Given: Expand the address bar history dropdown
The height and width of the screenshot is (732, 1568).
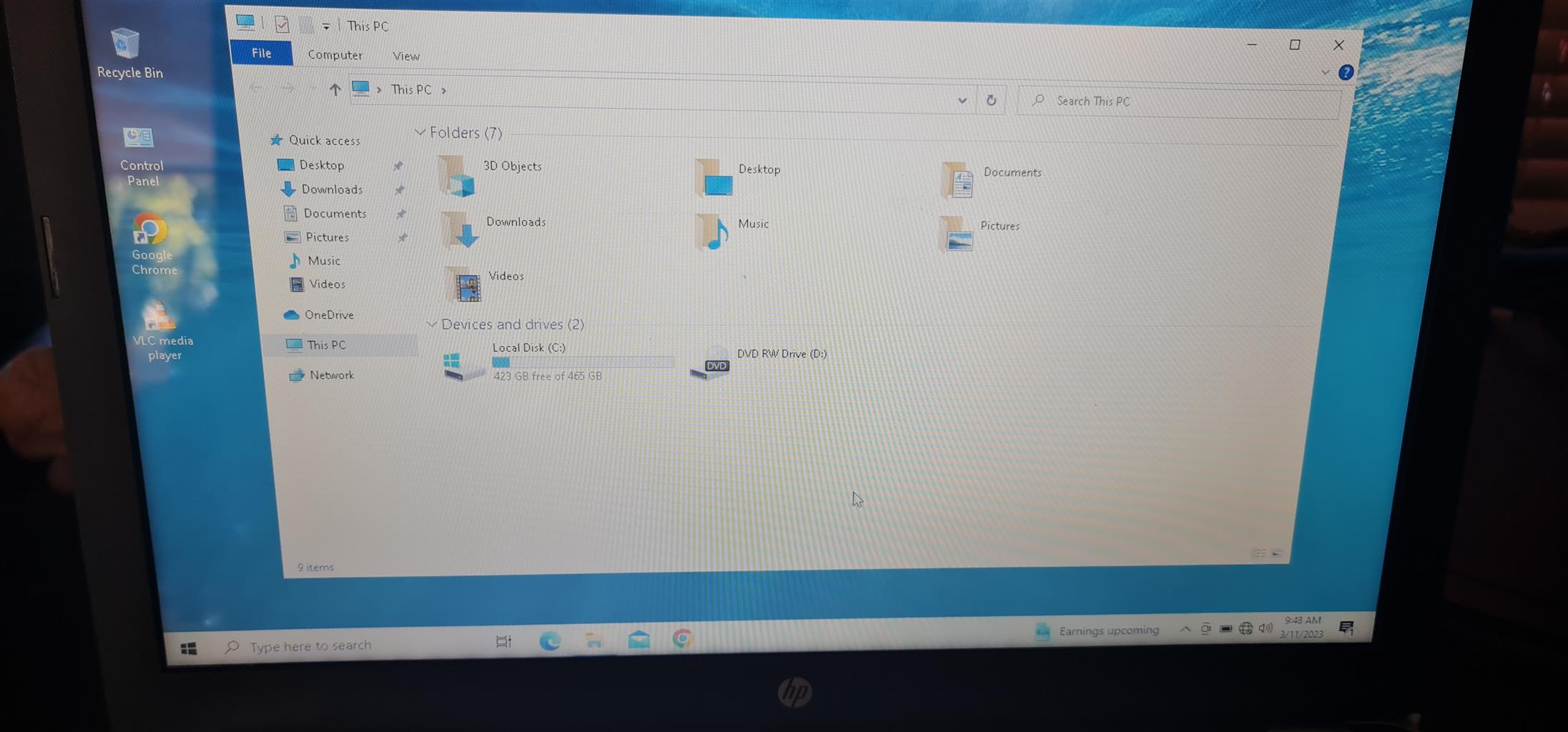Looking at the screenshot, I should click(x=962, y=101).
